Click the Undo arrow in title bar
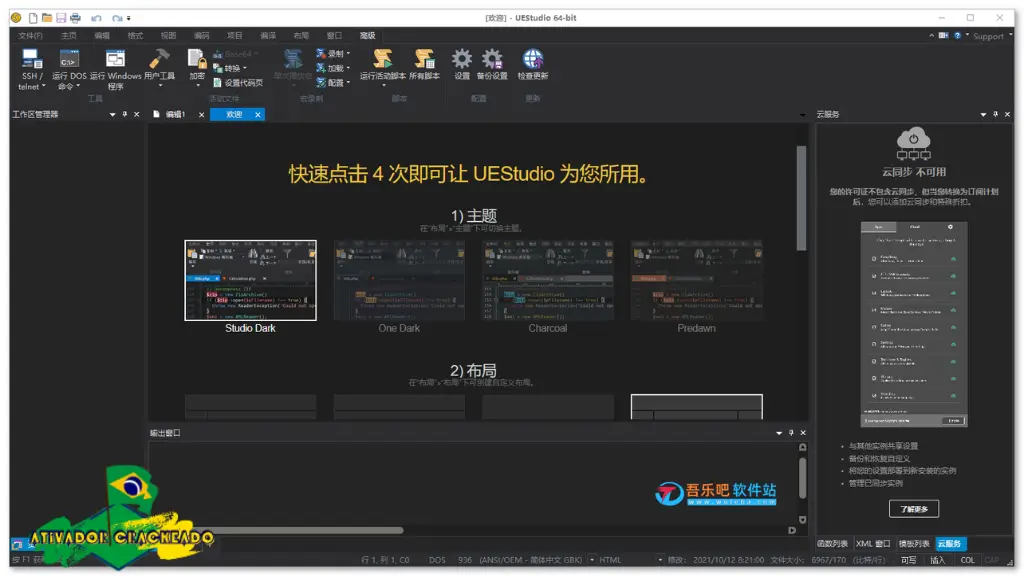The width and height of the screenshot is (1024, 576). click(x=96, y=18)
